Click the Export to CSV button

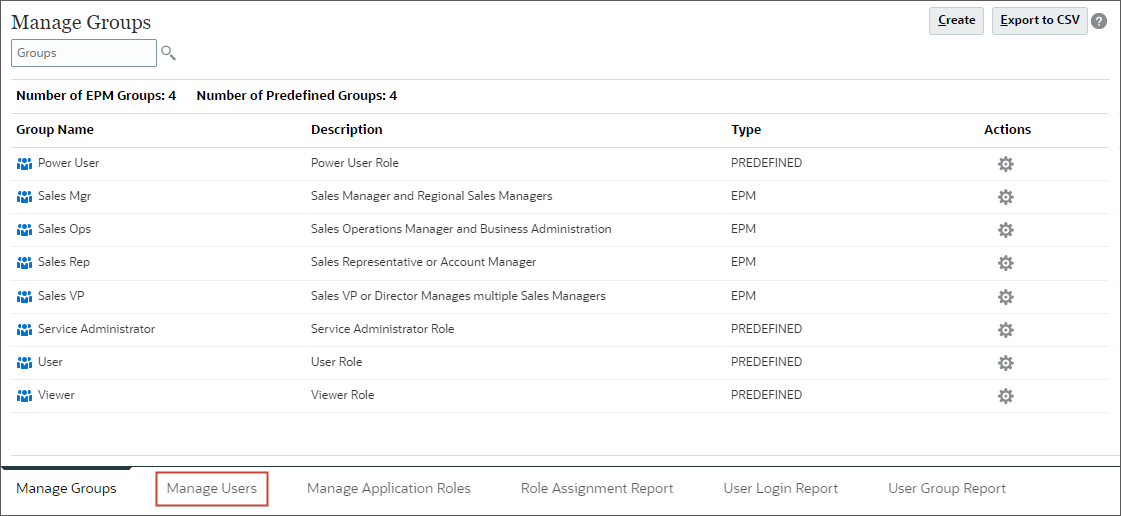(x=1039, y=21)
